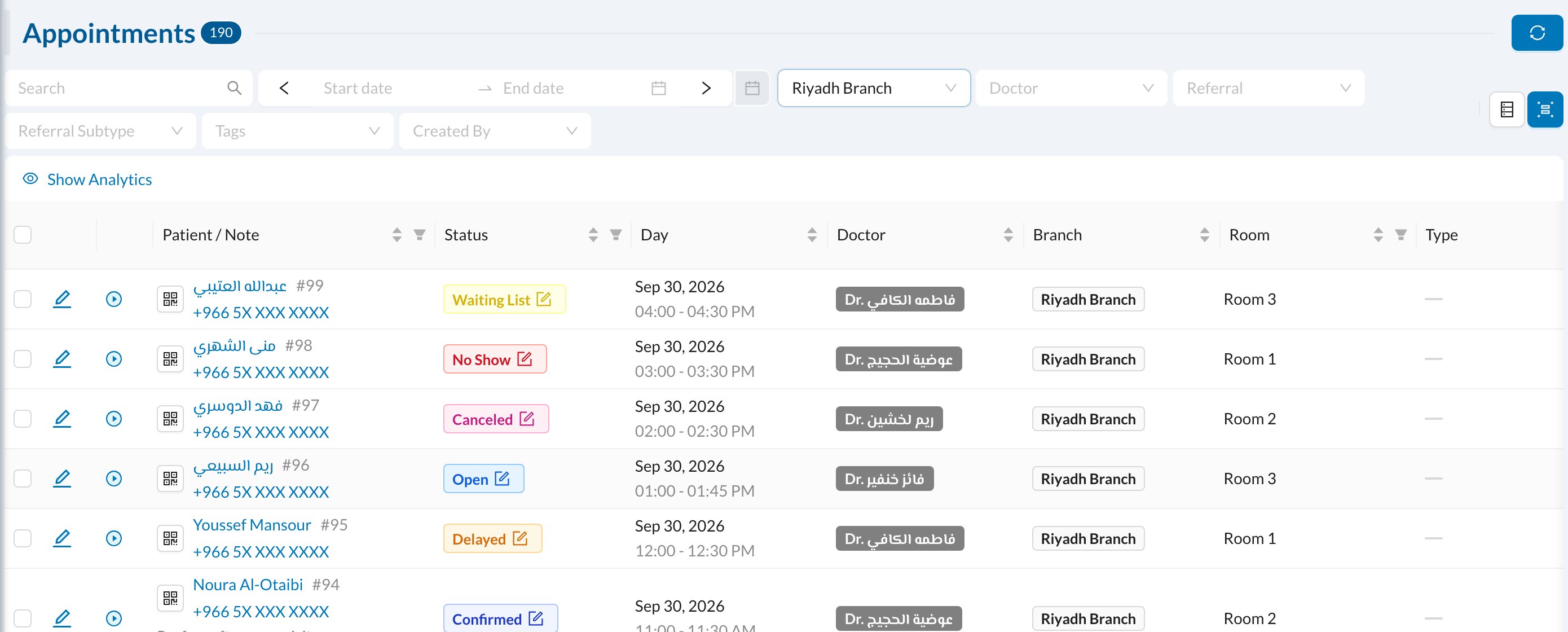
Task: Go to next date range arrow
Action: coord(706,88)
